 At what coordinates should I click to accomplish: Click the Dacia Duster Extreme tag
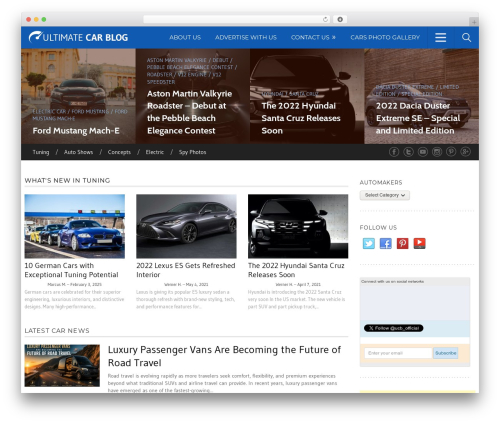(x=405, y=87)
